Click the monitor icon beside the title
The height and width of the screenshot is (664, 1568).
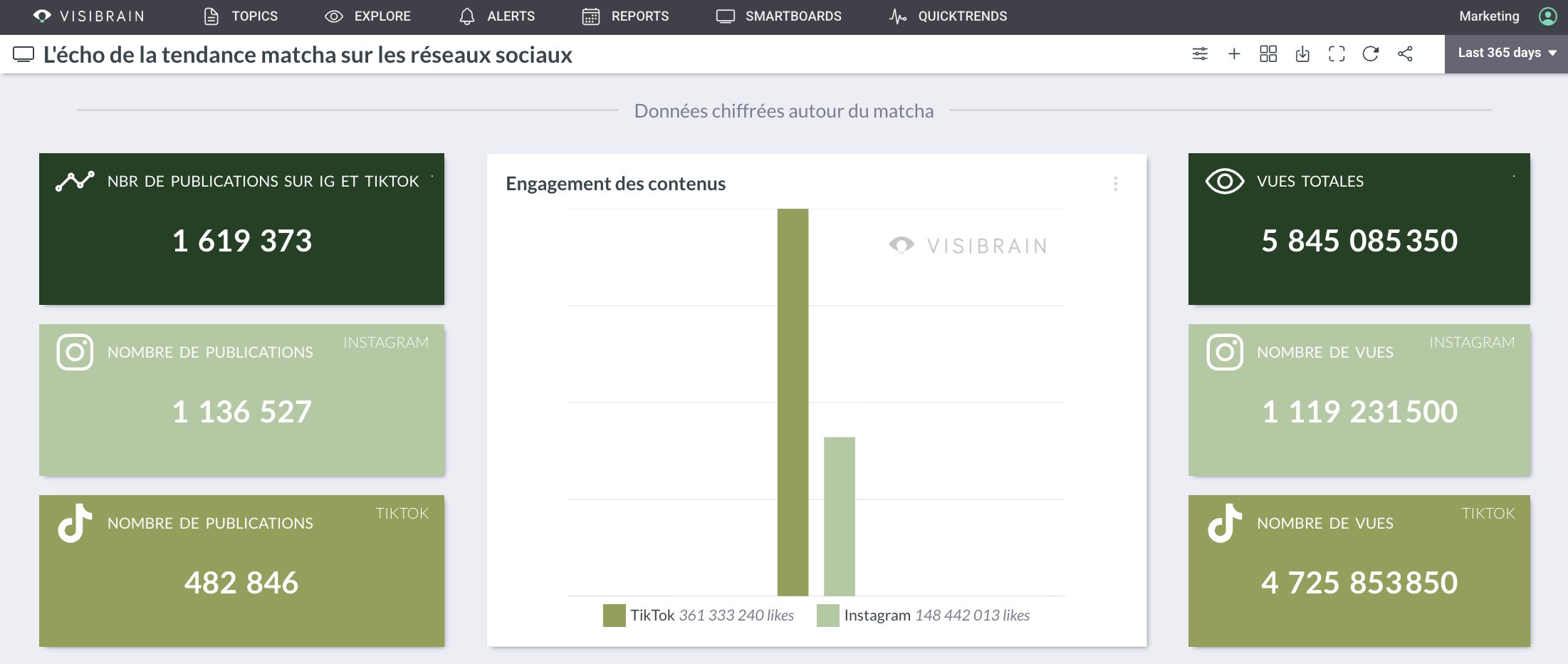point(23,54)
